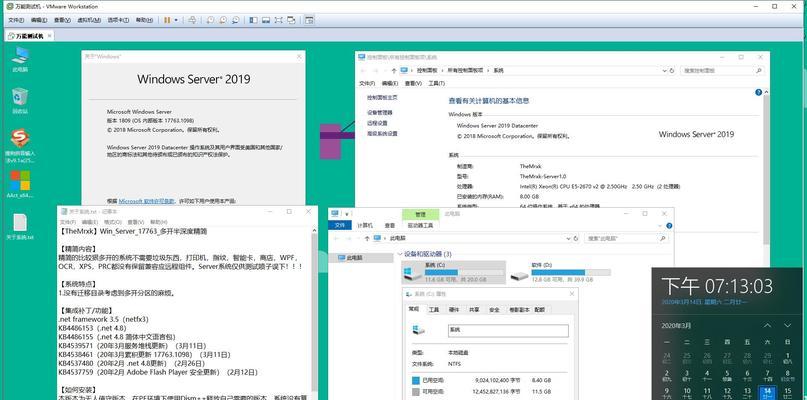Viewport: 807px width, 400px height.
Task: Click 远程设置 link in System window
Action: [377, 123]
